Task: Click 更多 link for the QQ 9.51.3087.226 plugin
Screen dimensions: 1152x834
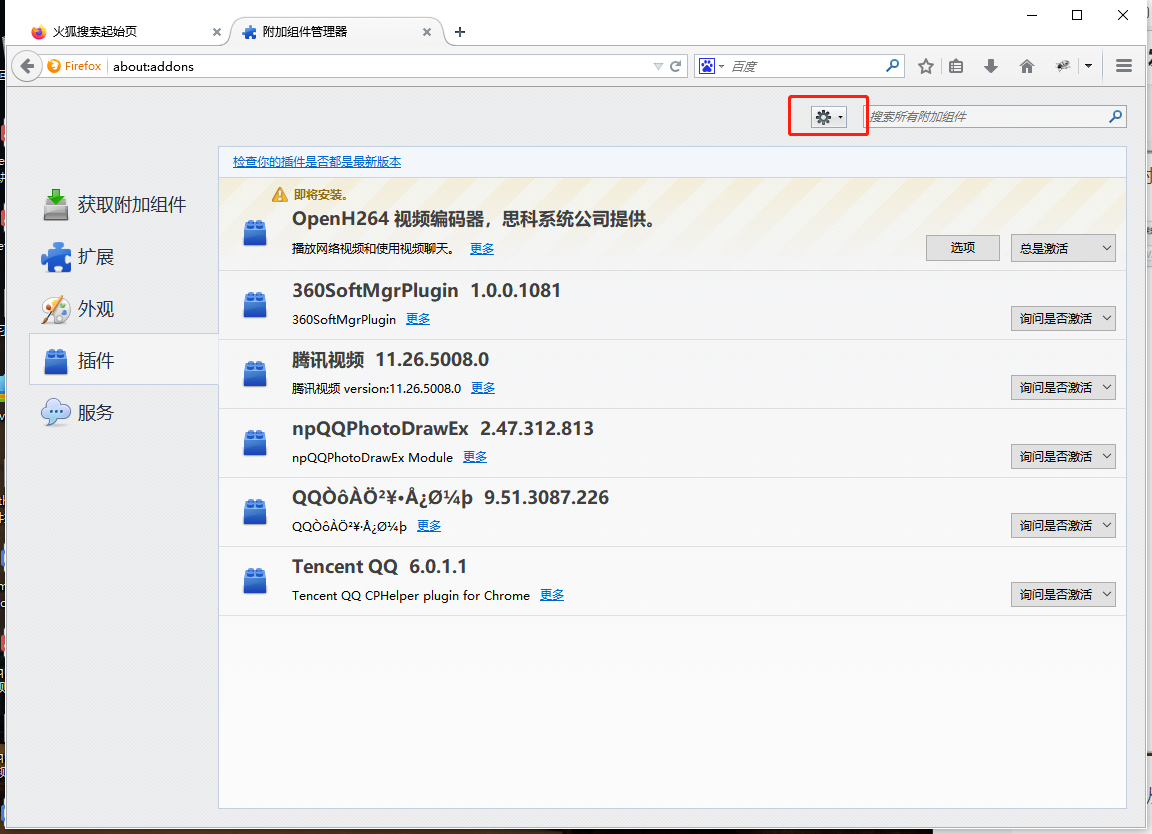Action: [x=429, y=526]
